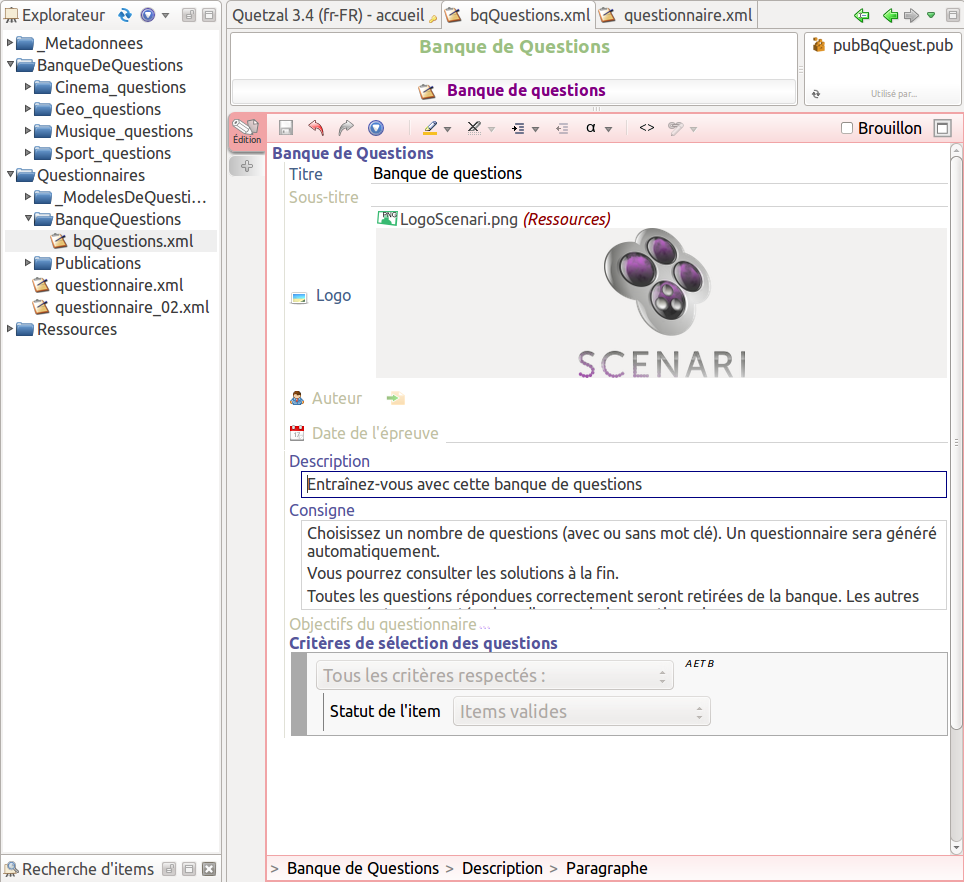This screenshot has height=882, width=964.
Task: Click the blue circle icon in the Explorateur header
Action: point(148,15)
